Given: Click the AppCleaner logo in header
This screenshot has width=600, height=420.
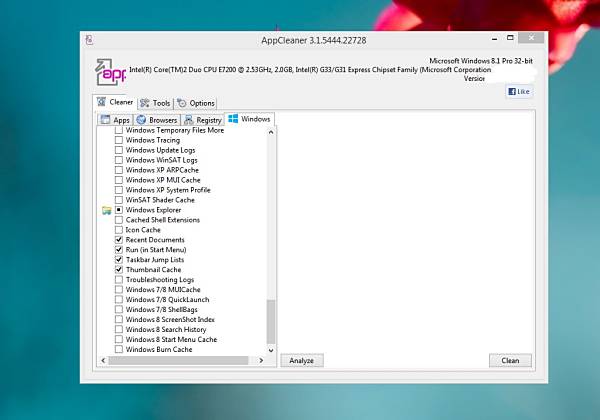Looking at the screenshot, I should (110, 72).
